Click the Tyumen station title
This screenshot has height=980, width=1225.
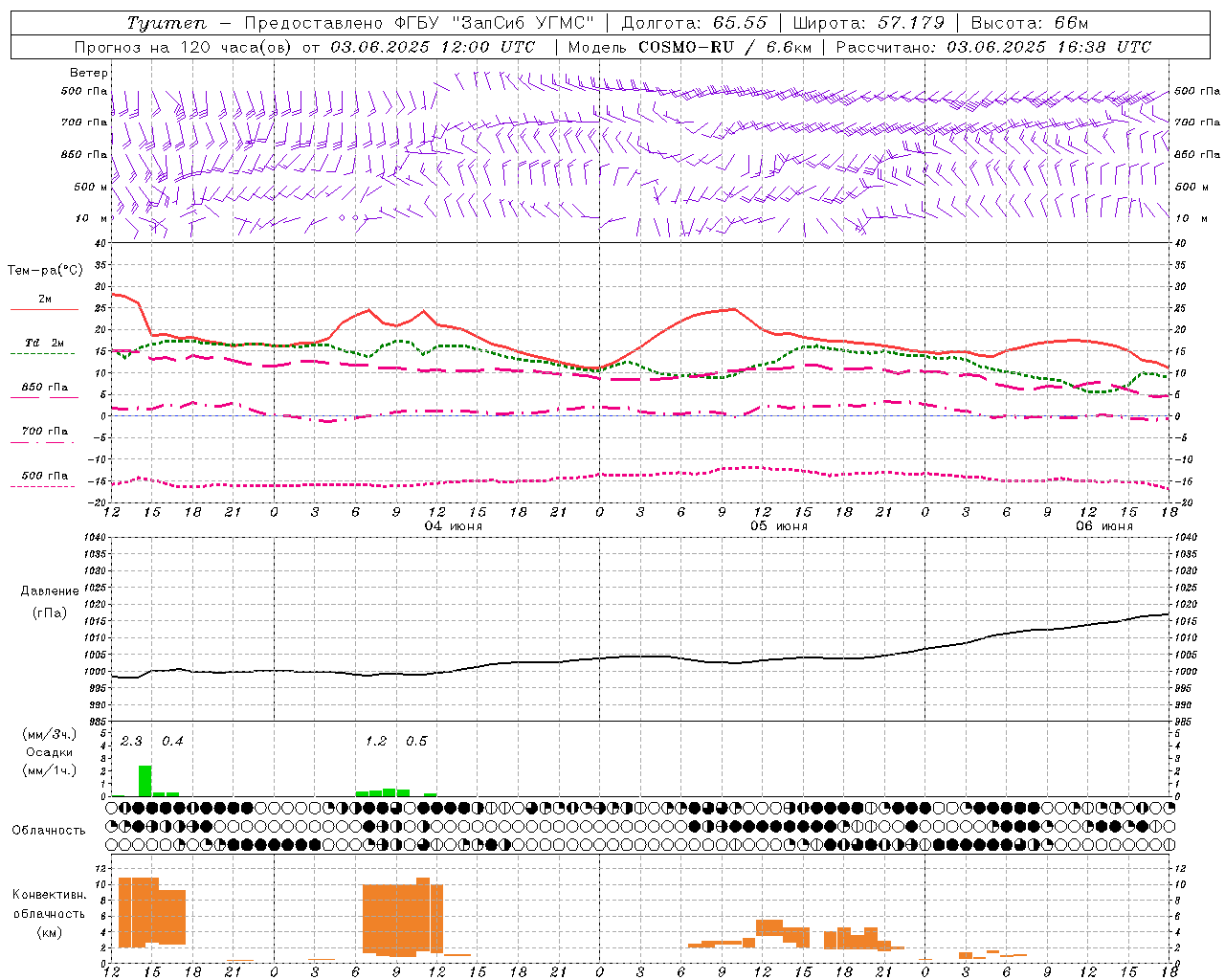(x=167, y=23)
